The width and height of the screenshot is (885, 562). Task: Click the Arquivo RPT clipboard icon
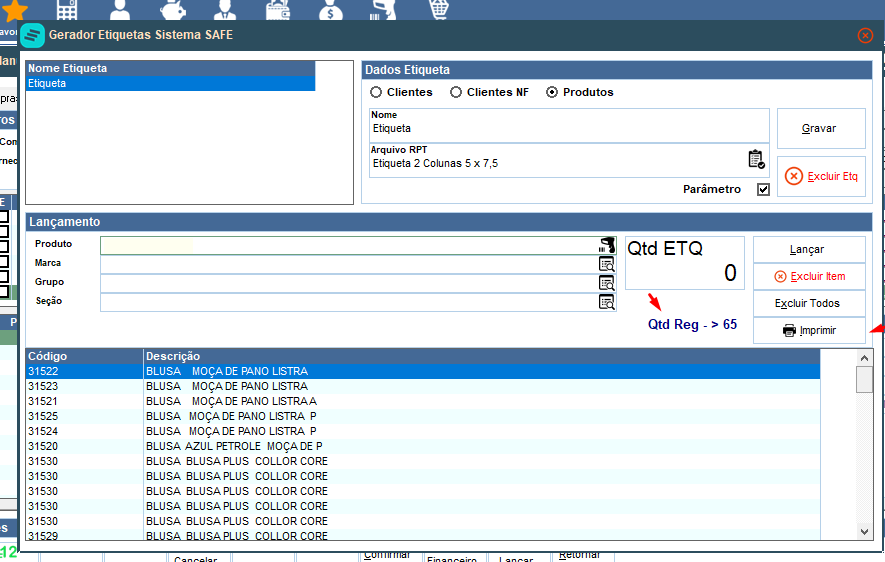click(x=756, y=159)
